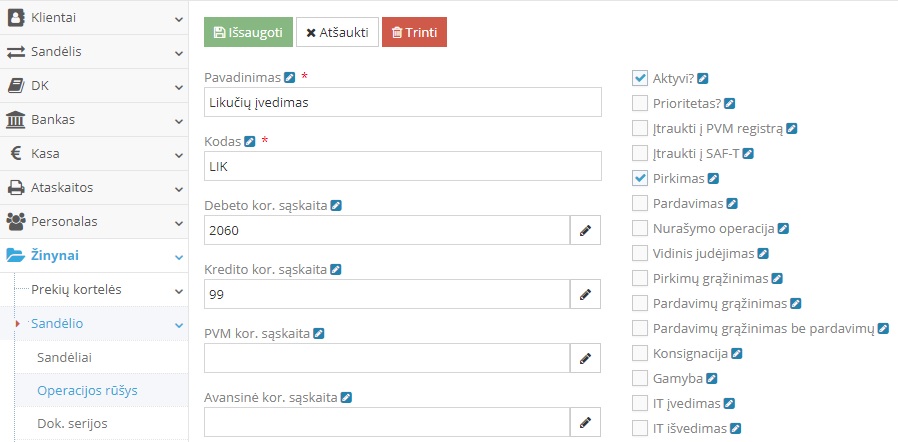Click the pencil icon beside Kredito kor. sąskaita field
The image size is (898, 442).
click(x=585, y=294)
